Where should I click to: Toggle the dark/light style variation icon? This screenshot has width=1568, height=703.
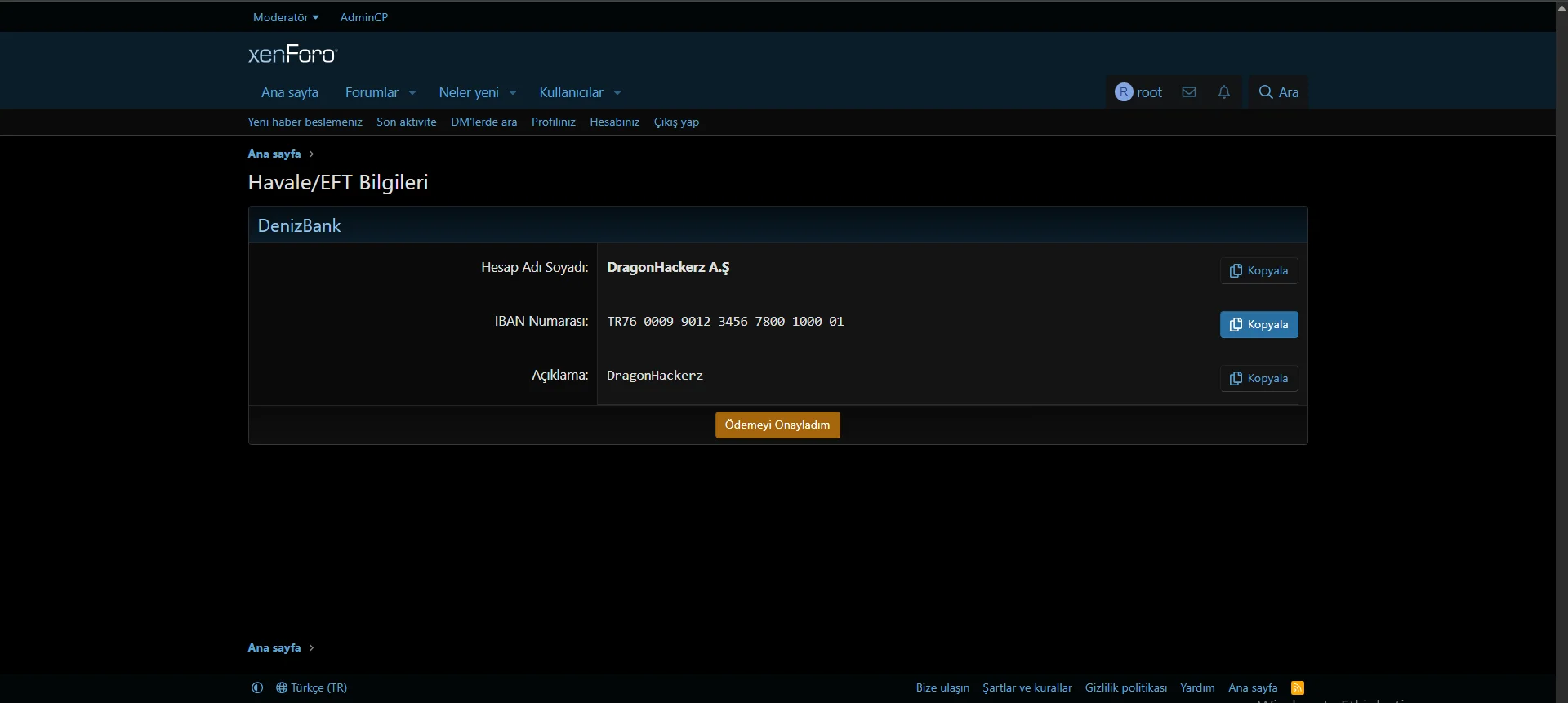[257, 687]
